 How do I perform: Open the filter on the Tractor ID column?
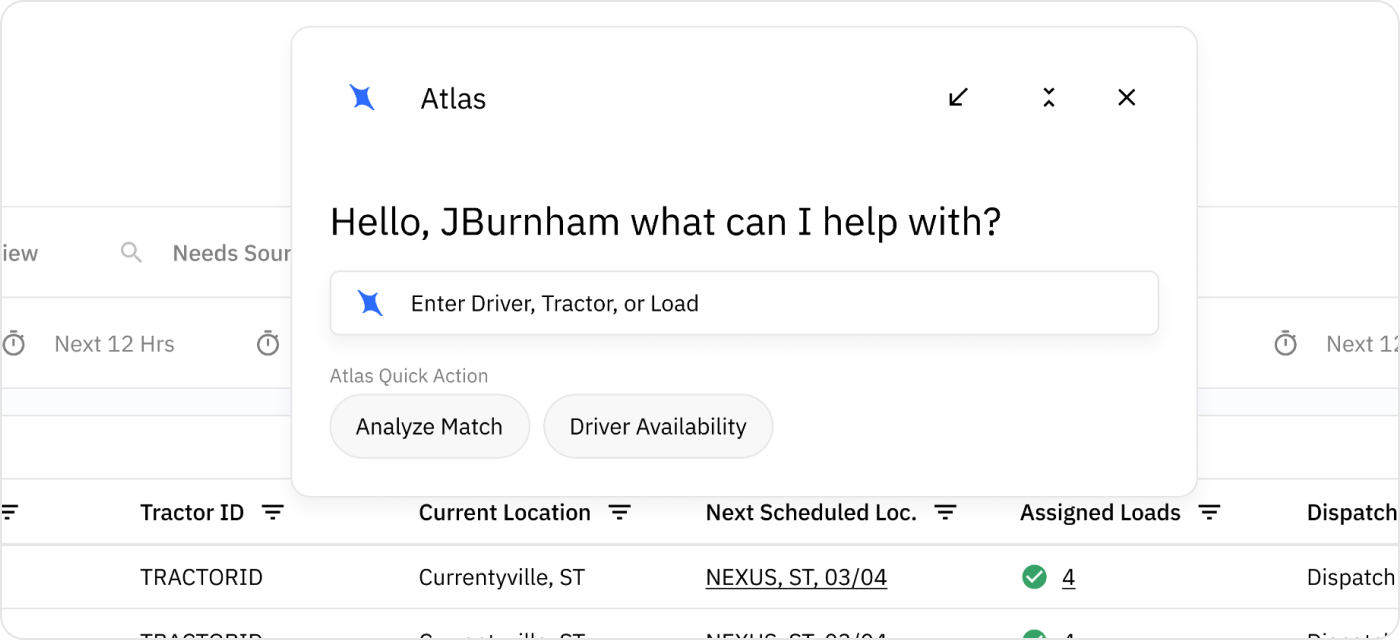coord(273,512)
